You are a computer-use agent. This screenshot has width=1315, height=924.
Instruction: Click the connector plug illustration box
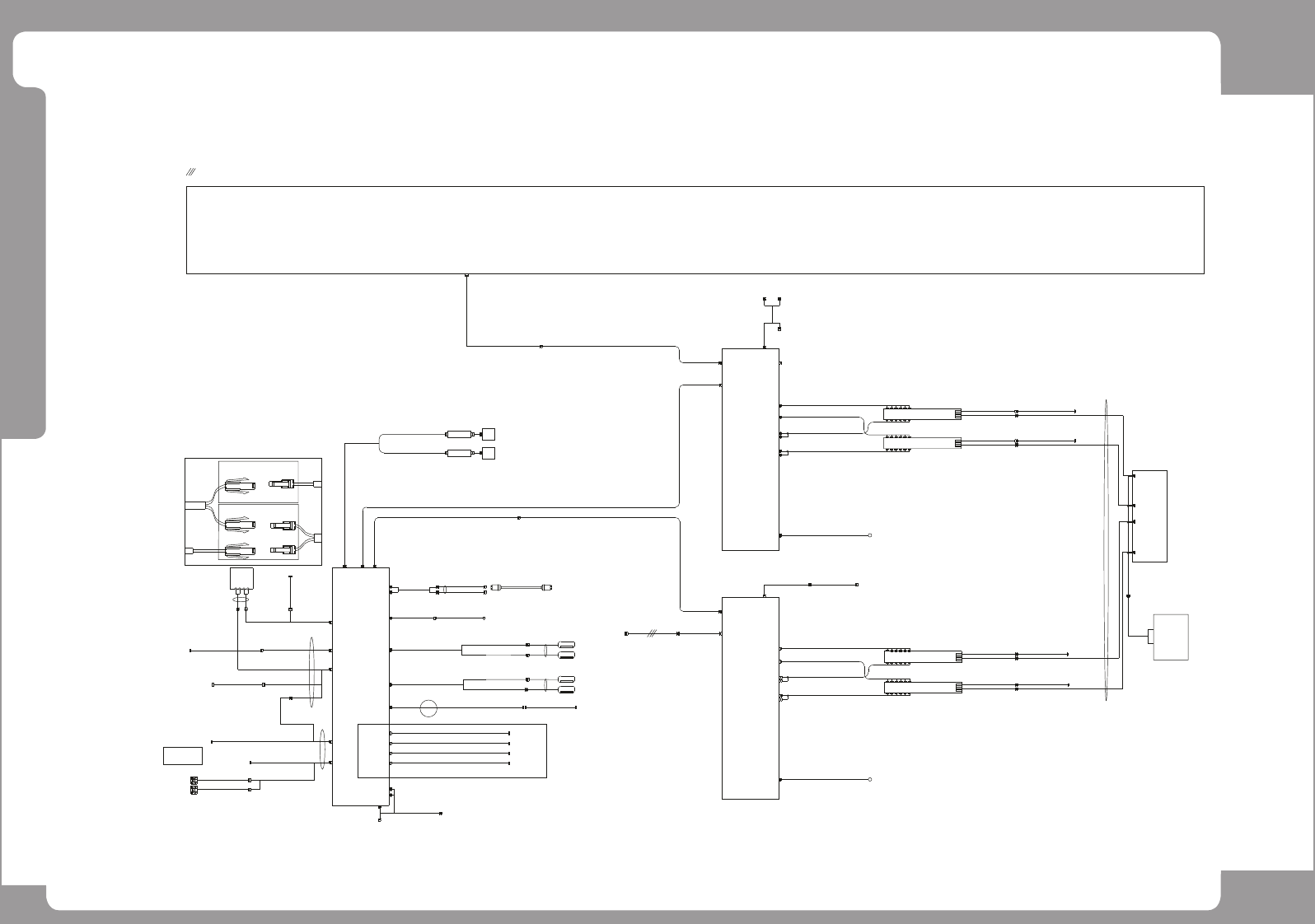[253, 511]
